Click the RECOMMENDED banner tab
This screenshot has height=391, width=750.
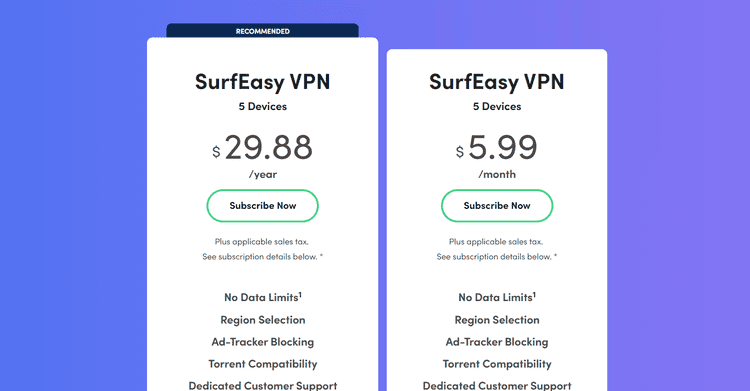263,31
